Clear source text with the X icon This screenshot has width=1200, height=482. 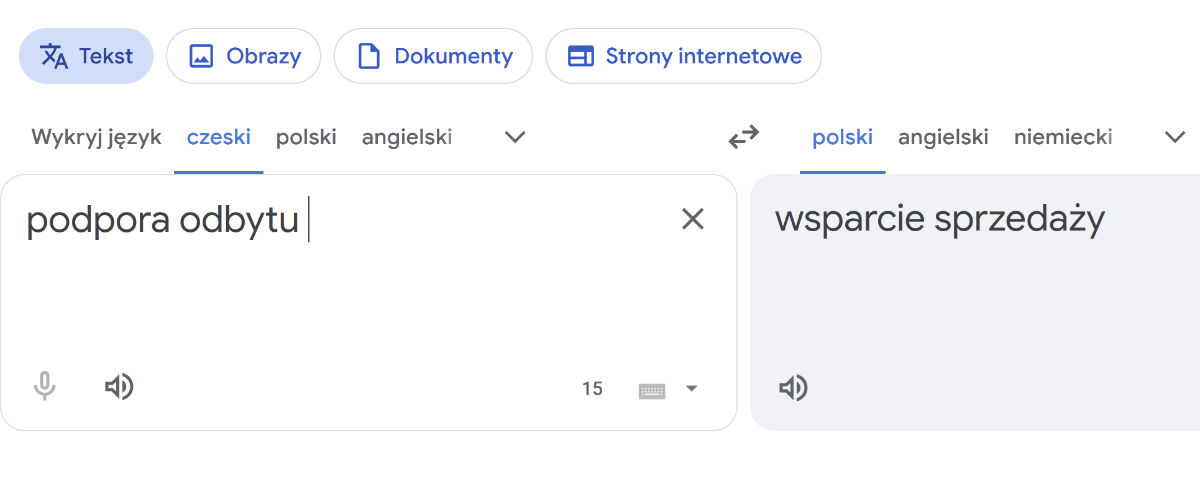[692, 219]
